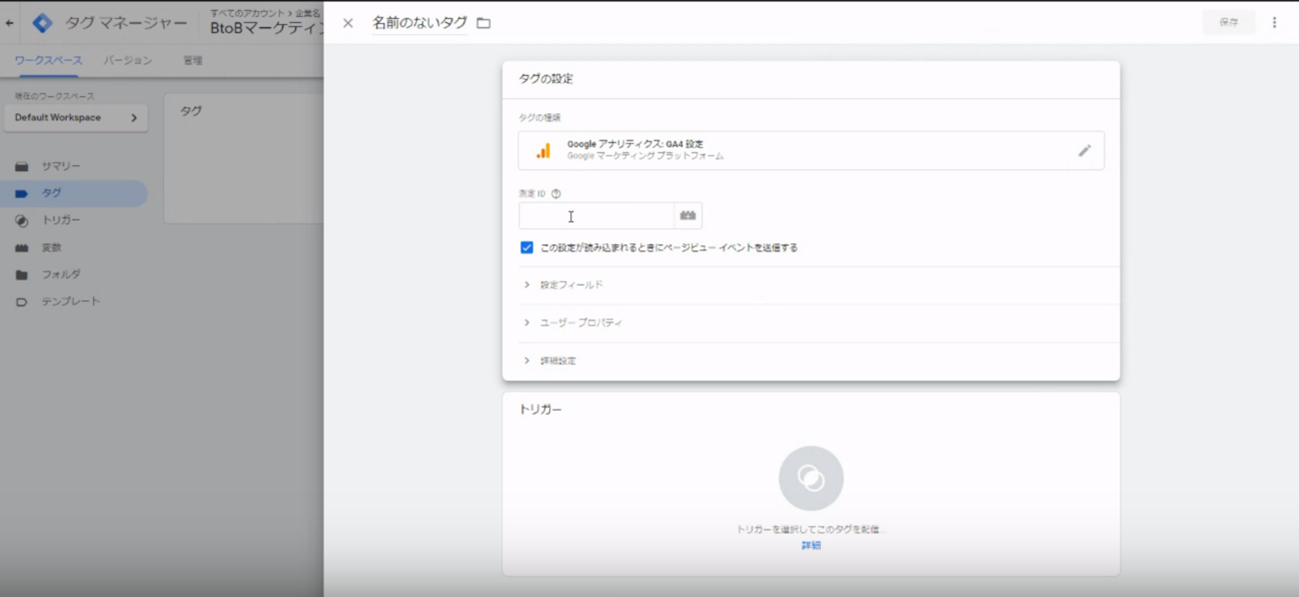This screenshot has width=1299, height=597.
Task: Click the trigger placeholder circle icon
Action: [x=811, y=478]
